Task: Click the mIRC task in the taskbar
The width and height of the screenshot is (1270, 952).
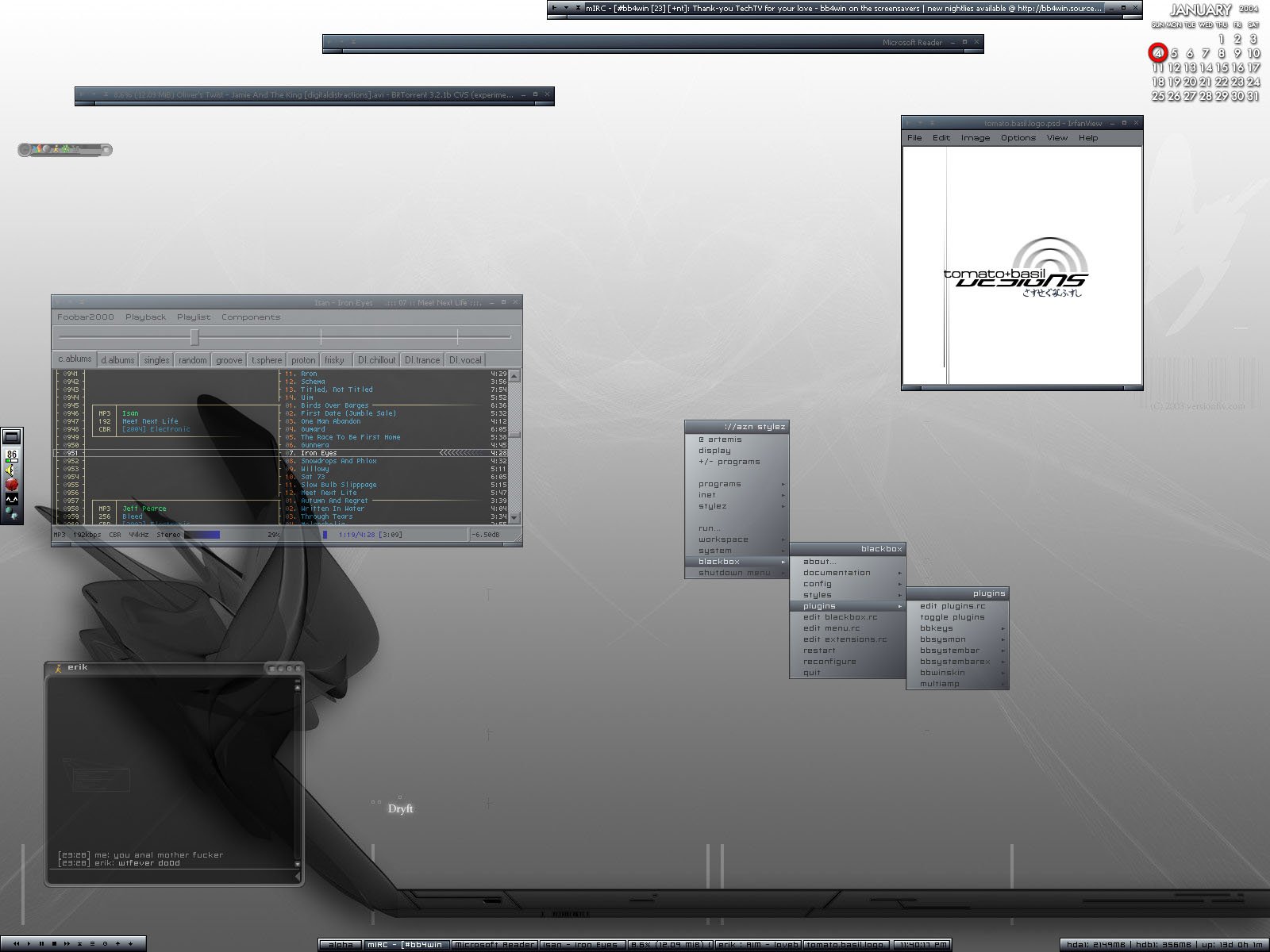Action: (406, 945)
